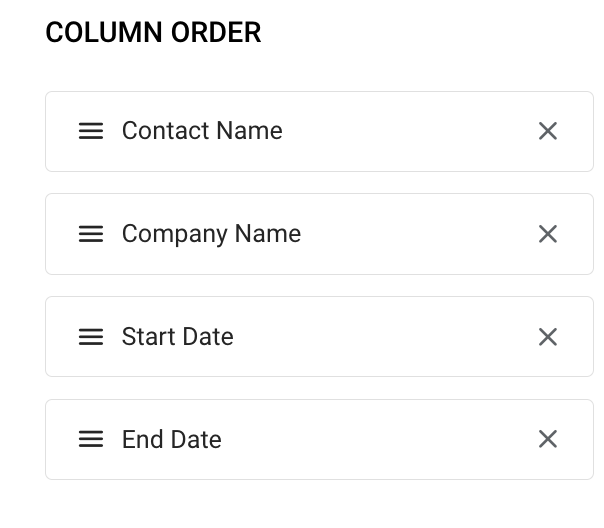The width and height of the screenshot is (604, 528).
Task: Click the X next to End Date
Action: 547,439
